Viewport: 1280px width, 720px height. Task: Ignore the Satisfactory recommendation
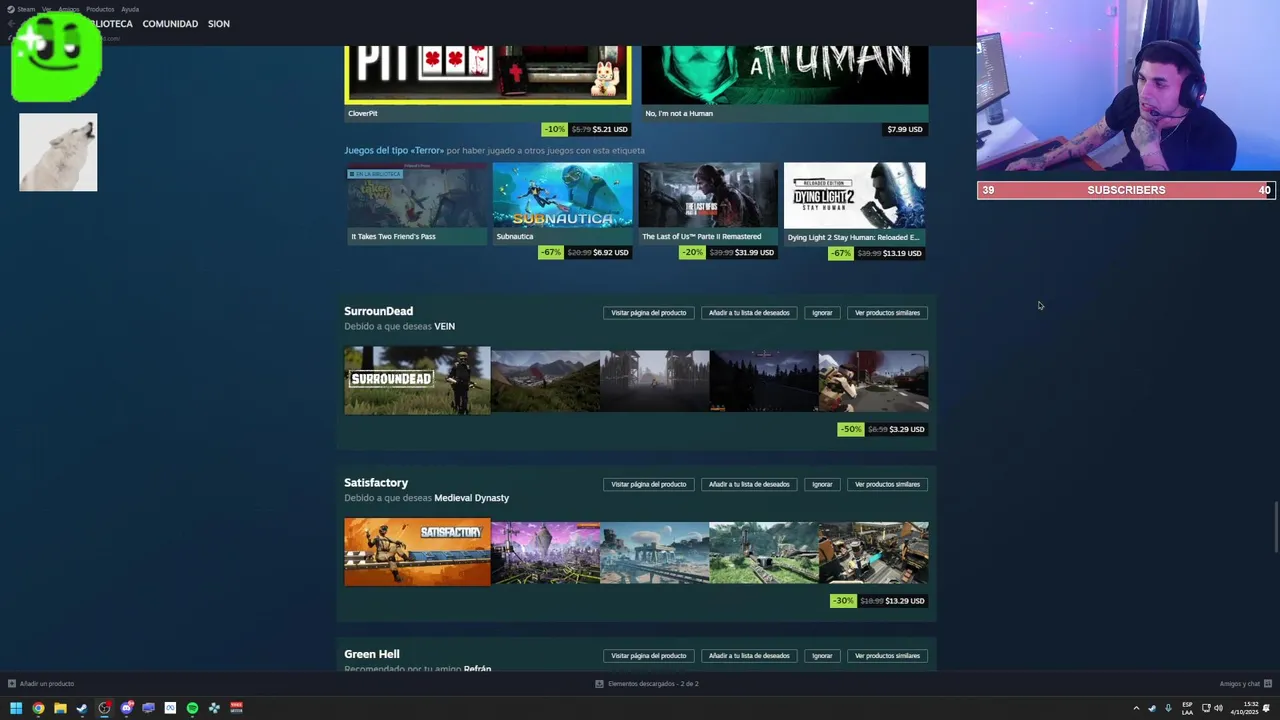click(x=822, y=484)
